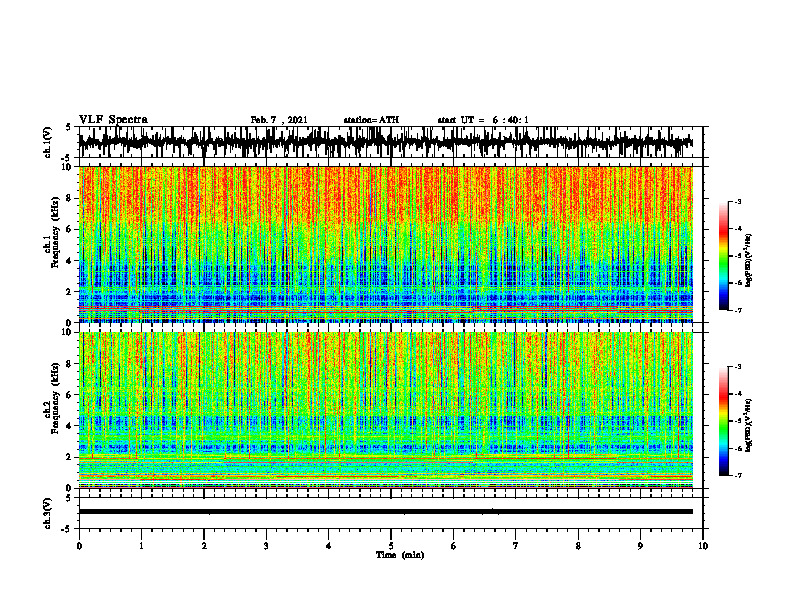This screenshot has height=612, width=792.
Task: Click the "-7" label on ch.2 color bar
Action: 738,476
